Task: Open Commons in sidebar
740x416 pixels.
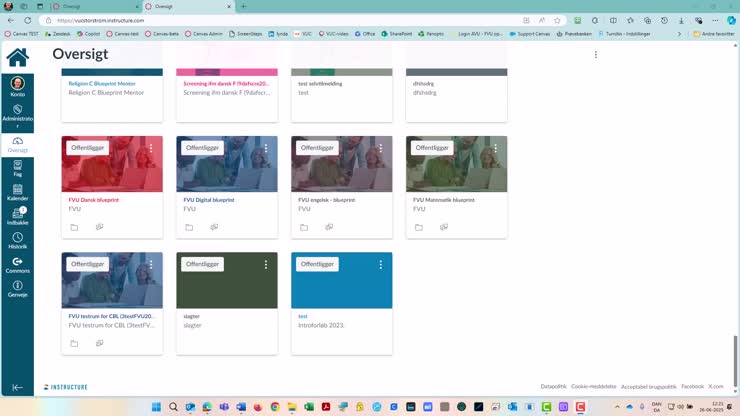Action: point(17,264)
